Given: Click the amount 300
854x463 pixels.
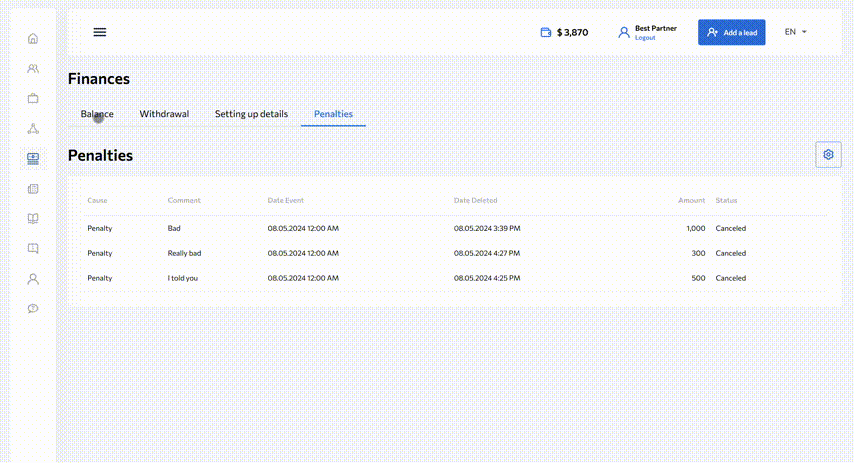Looking at the screenshot, I should (x=698, y=253).
